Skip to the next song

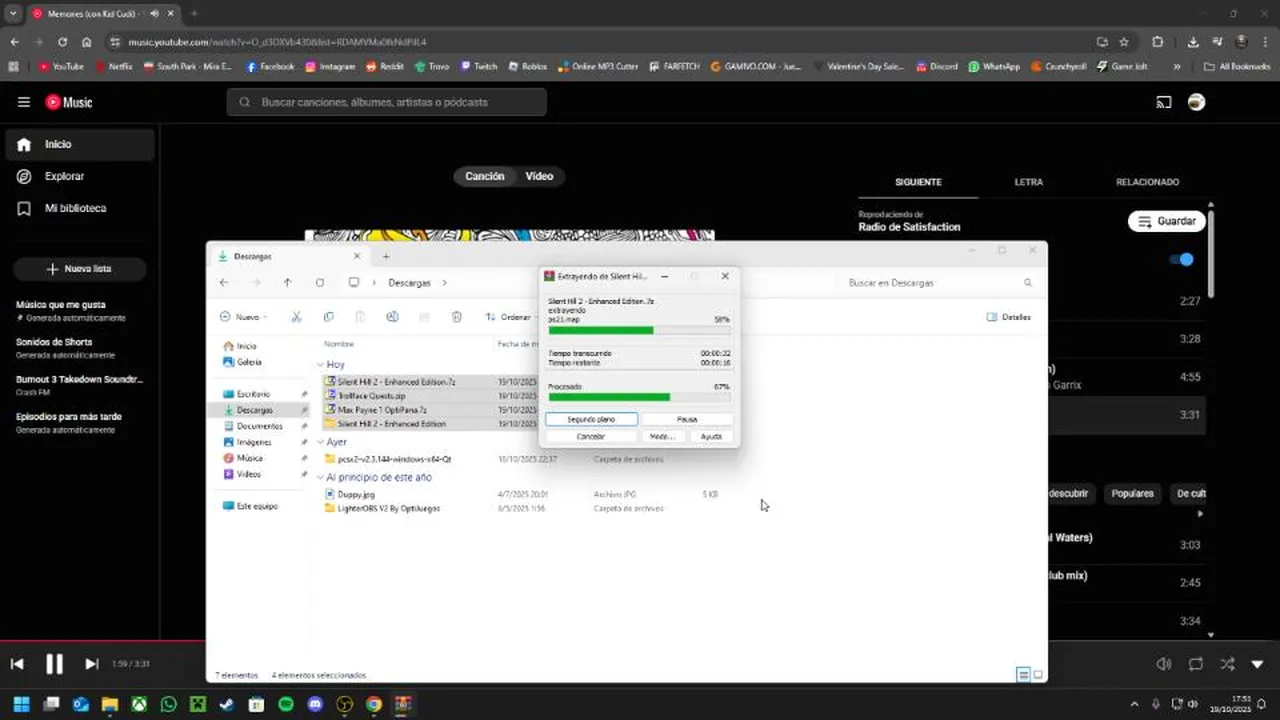(x=91, y=664)
